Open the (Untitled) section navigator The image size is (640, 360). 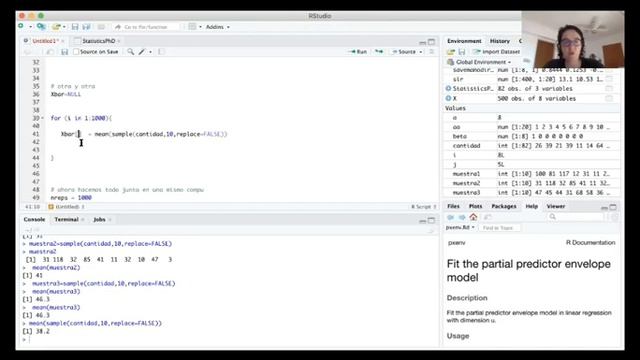pyautogui.click(x=67, y=207)
